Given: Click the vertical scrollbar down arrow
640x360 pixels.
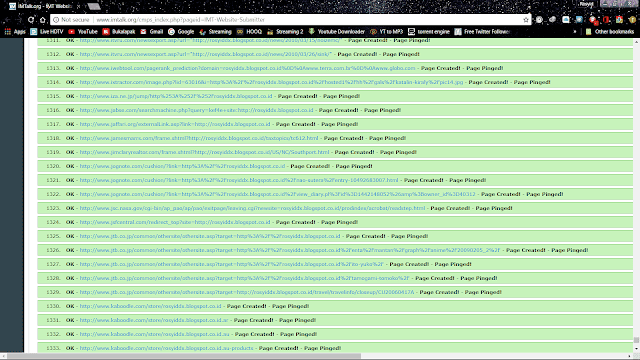Looking at the screenshot, I should [x=636, y=349].
